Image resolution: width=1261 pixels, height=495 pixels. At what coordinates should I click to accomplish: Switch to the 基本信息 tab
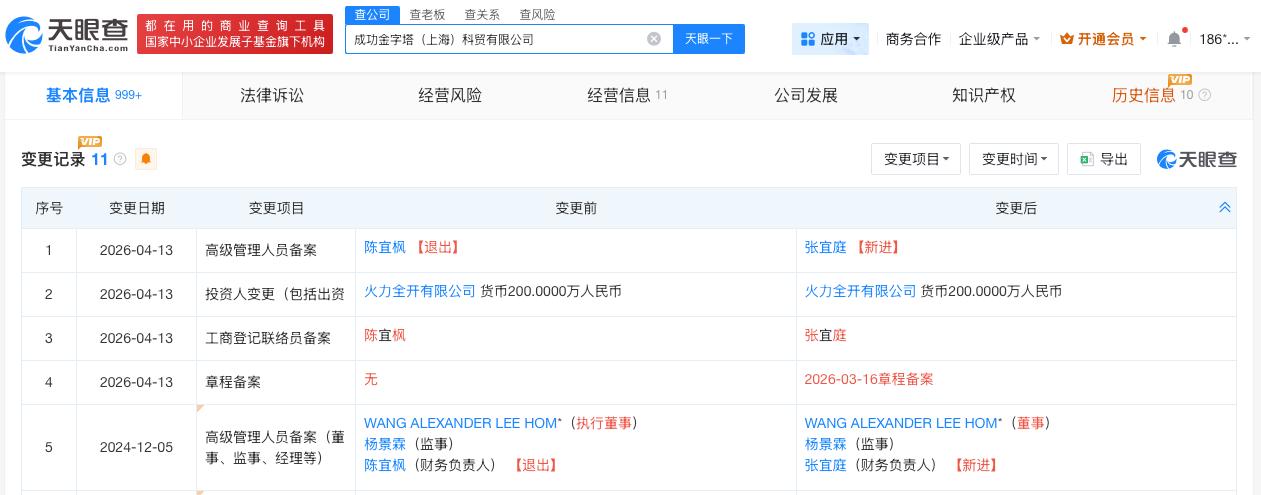(x=94, y=95)
